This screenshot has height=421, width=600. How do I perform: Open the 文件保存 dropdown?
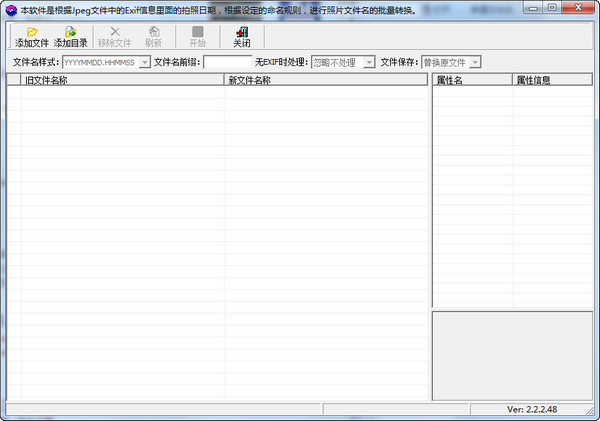[475, 62]
